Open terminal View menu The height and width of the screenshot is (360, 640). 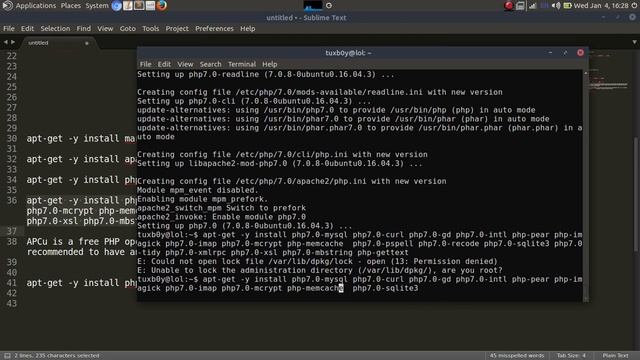[185, 64]
